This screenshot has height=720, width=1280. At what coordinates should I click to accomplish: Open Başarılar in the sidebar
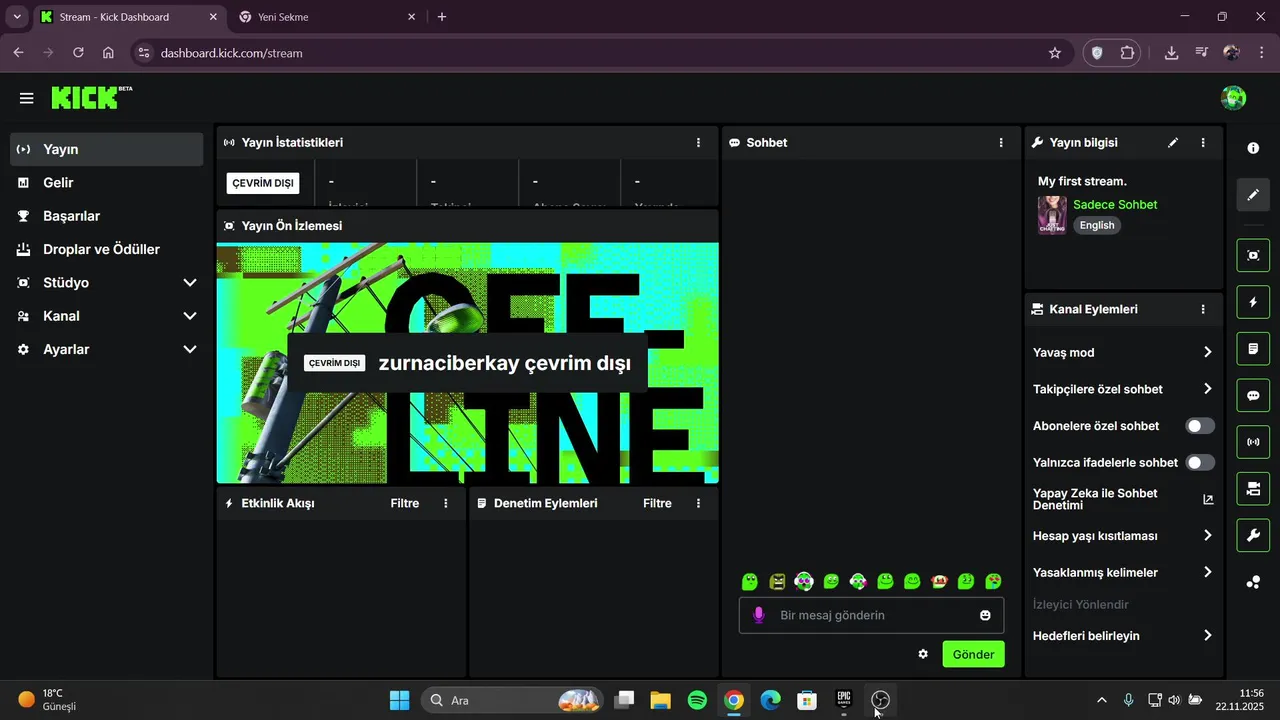(x=107, y=216)
